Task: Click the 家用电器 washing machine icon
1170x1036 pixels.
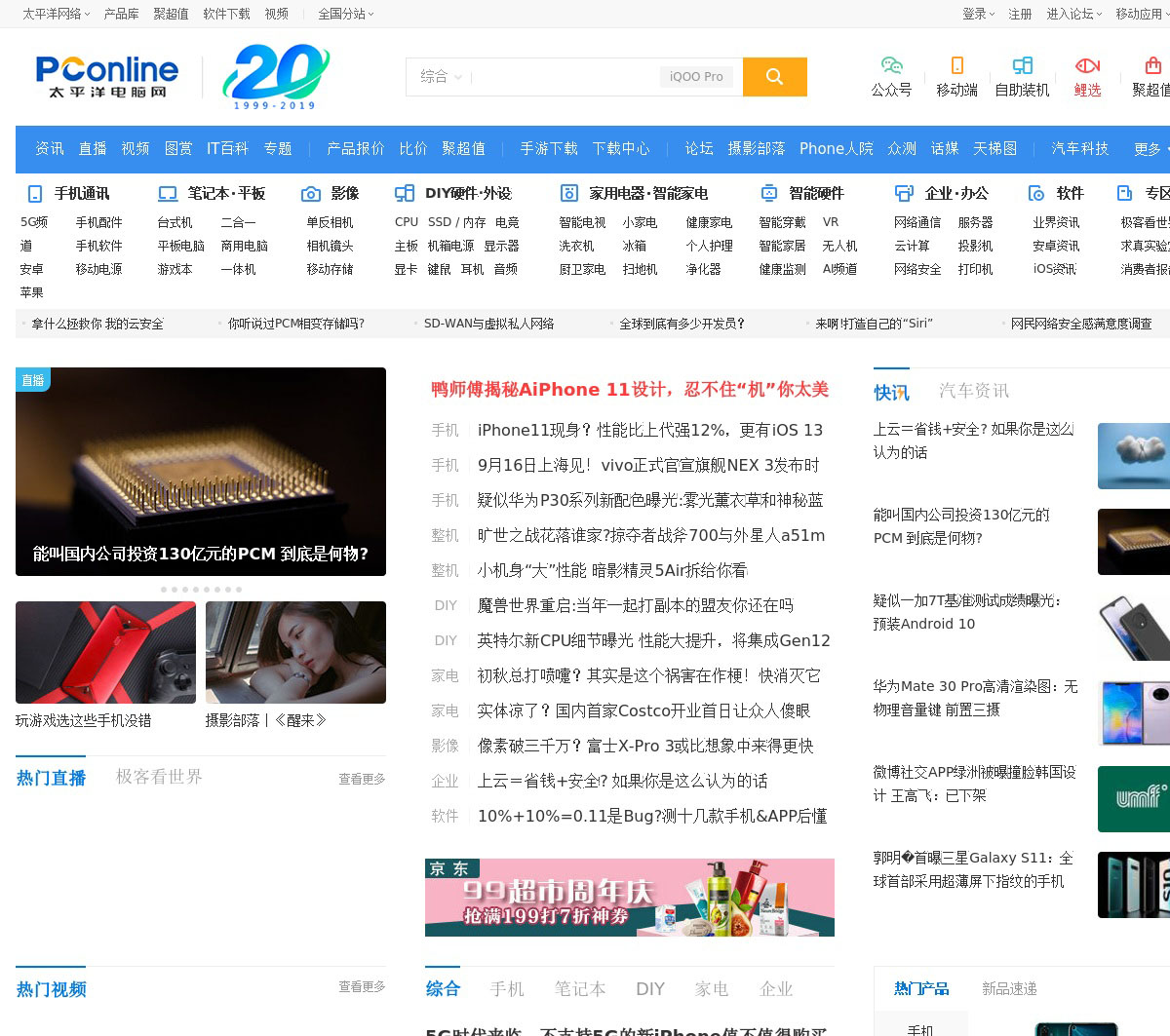Action: click(569, 194)
